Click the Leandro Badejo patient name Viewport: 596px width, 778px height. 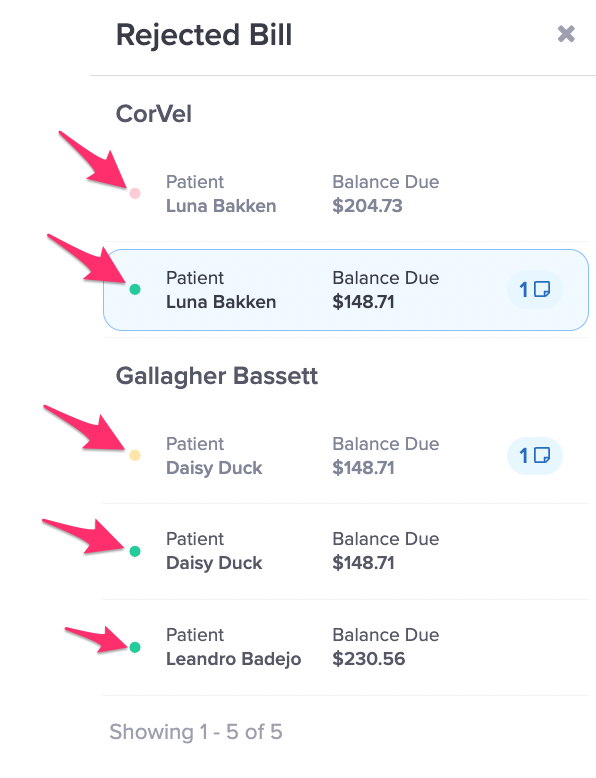233,659
